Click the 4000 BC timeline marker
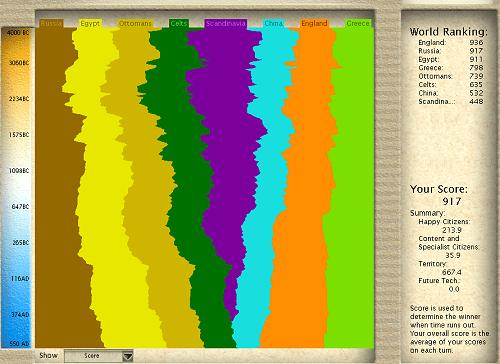The height and width of the screenshot is (364, 500). click(18, 32)
